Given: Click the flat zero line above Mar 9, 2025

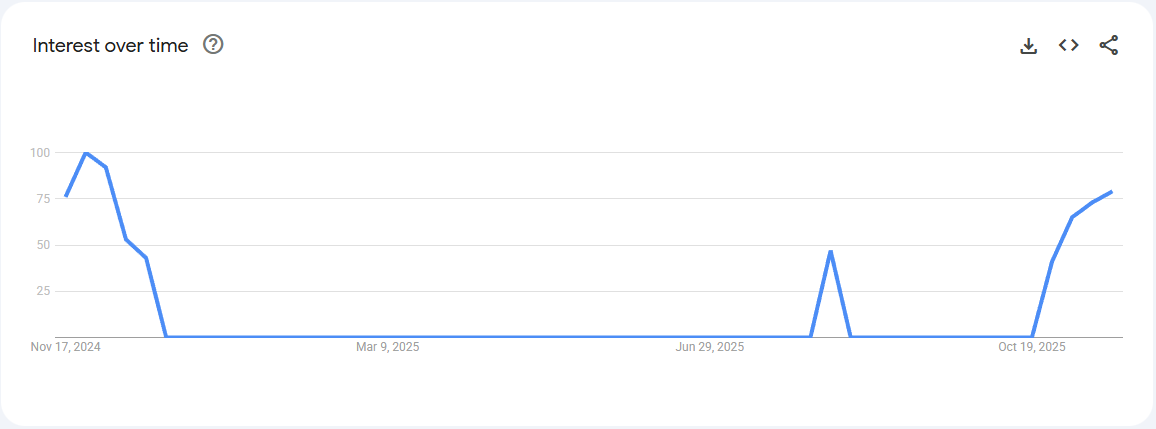Looking at the screenshot, I should pos(388,337).
